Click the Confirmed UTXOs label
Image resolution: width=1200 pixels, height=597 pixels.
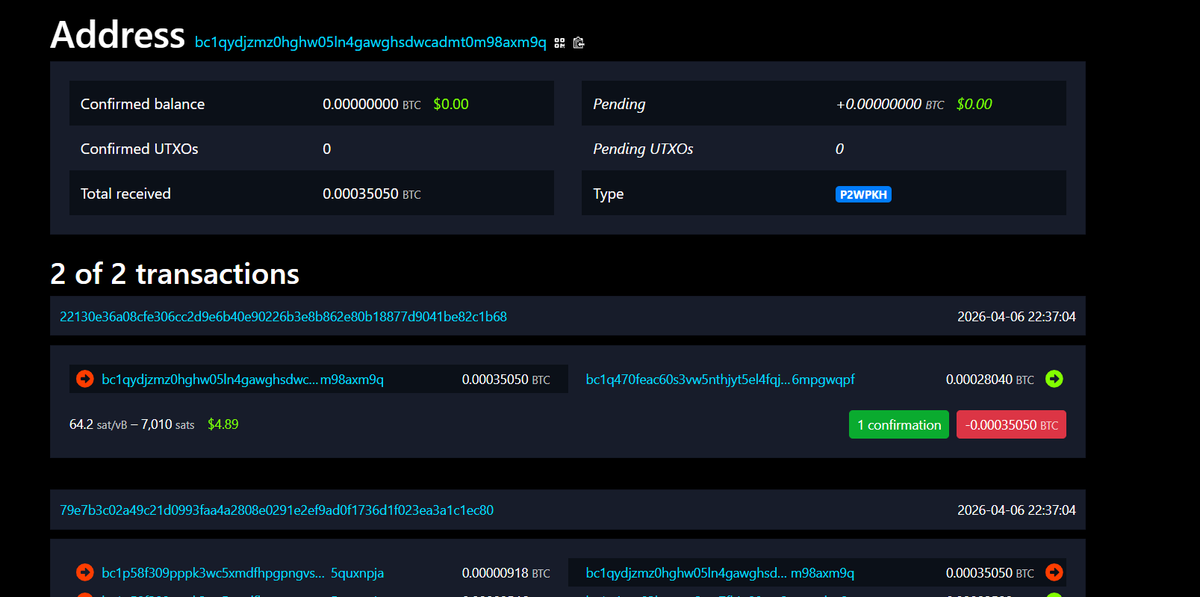140,149
